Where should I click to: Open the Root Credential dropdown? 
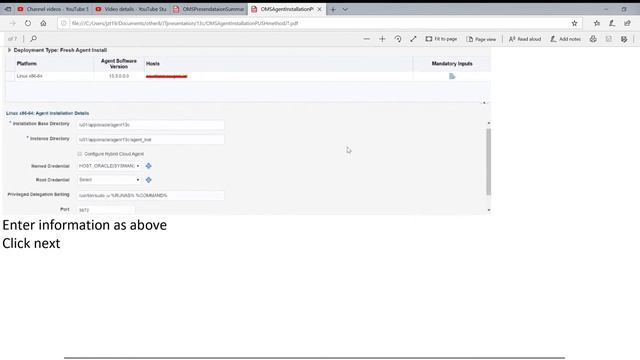[109, 180]
